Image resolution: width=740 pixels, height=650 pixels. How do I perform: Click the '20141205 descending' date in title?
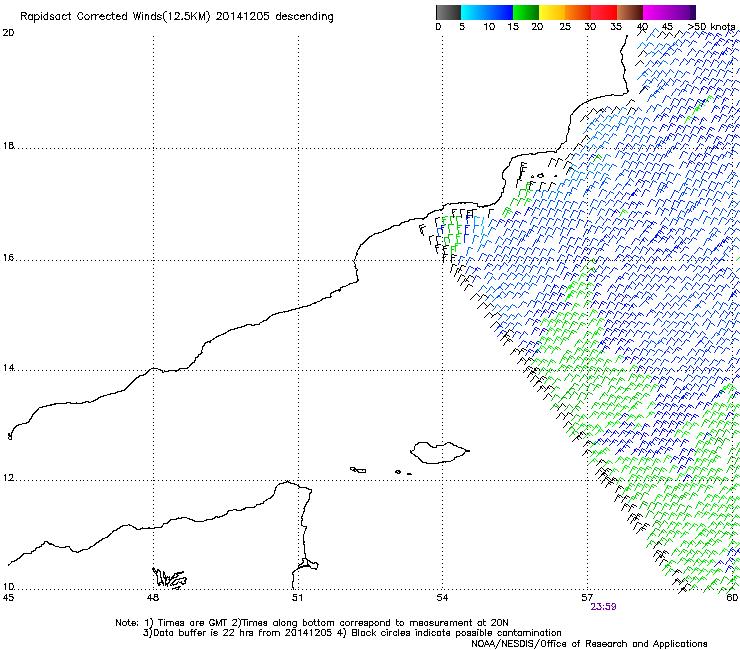[x=275, y=17]
